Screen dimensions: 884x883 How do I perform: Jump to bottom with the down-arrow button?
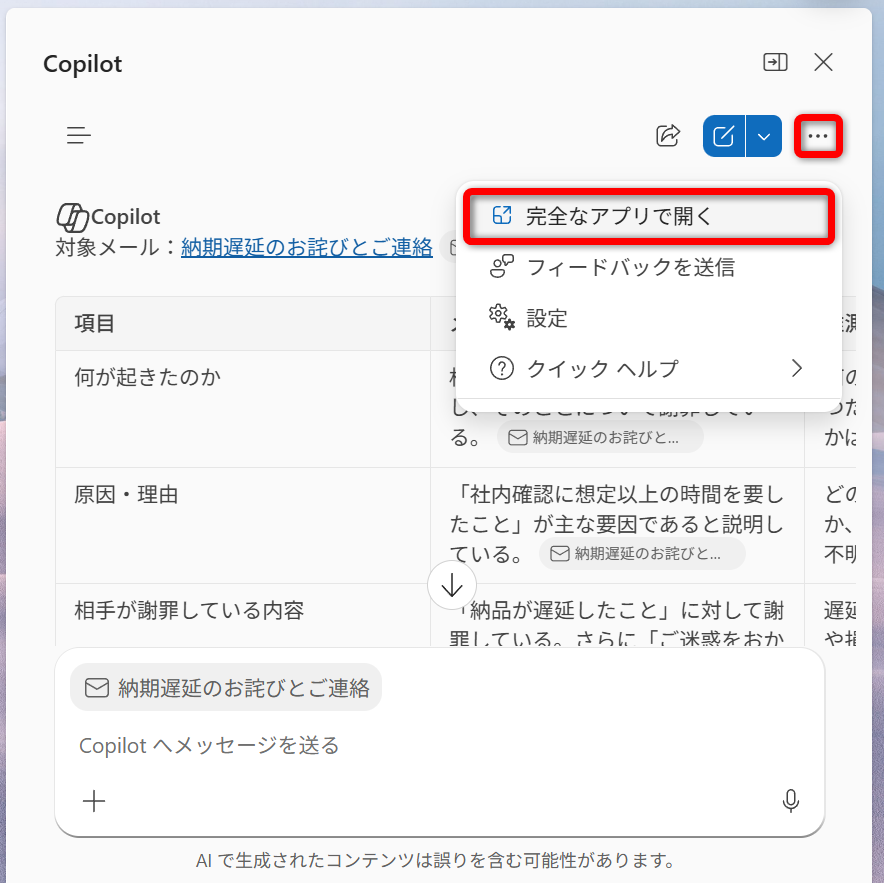click(452, 585)
